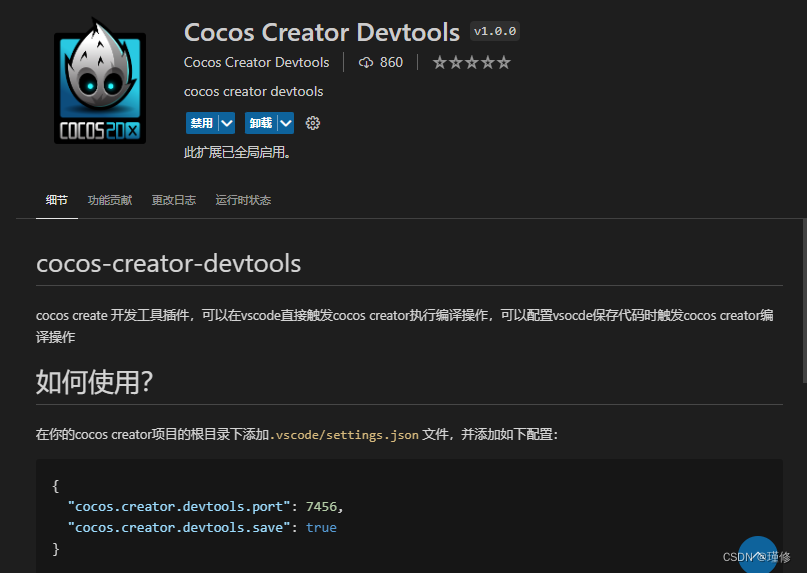Expand the 卸载 dropdown arrow

tap(286, 123)
